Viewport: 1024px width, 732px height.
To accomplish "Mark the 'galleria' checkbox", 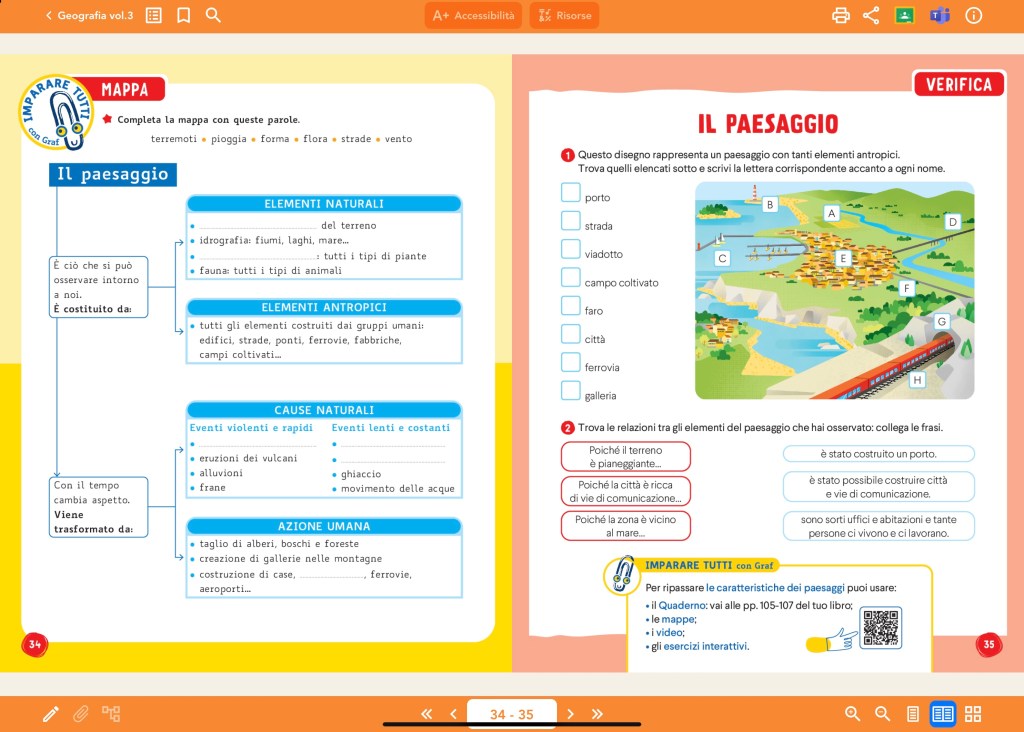I will click(x=570, y=390).
